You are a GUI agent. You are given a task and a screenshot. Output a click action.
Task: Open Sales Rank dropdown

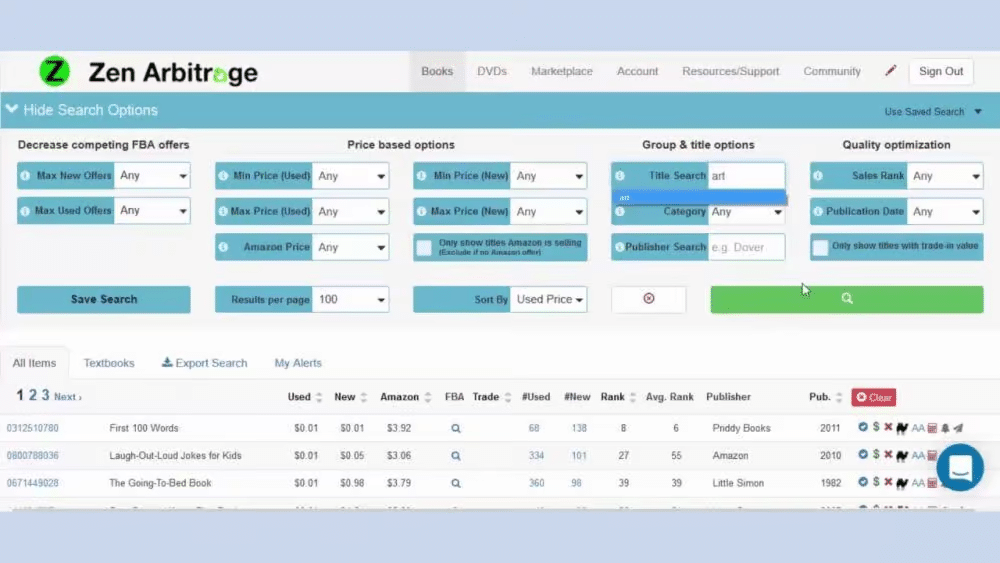pyautogui.click(x=945, y=176)
